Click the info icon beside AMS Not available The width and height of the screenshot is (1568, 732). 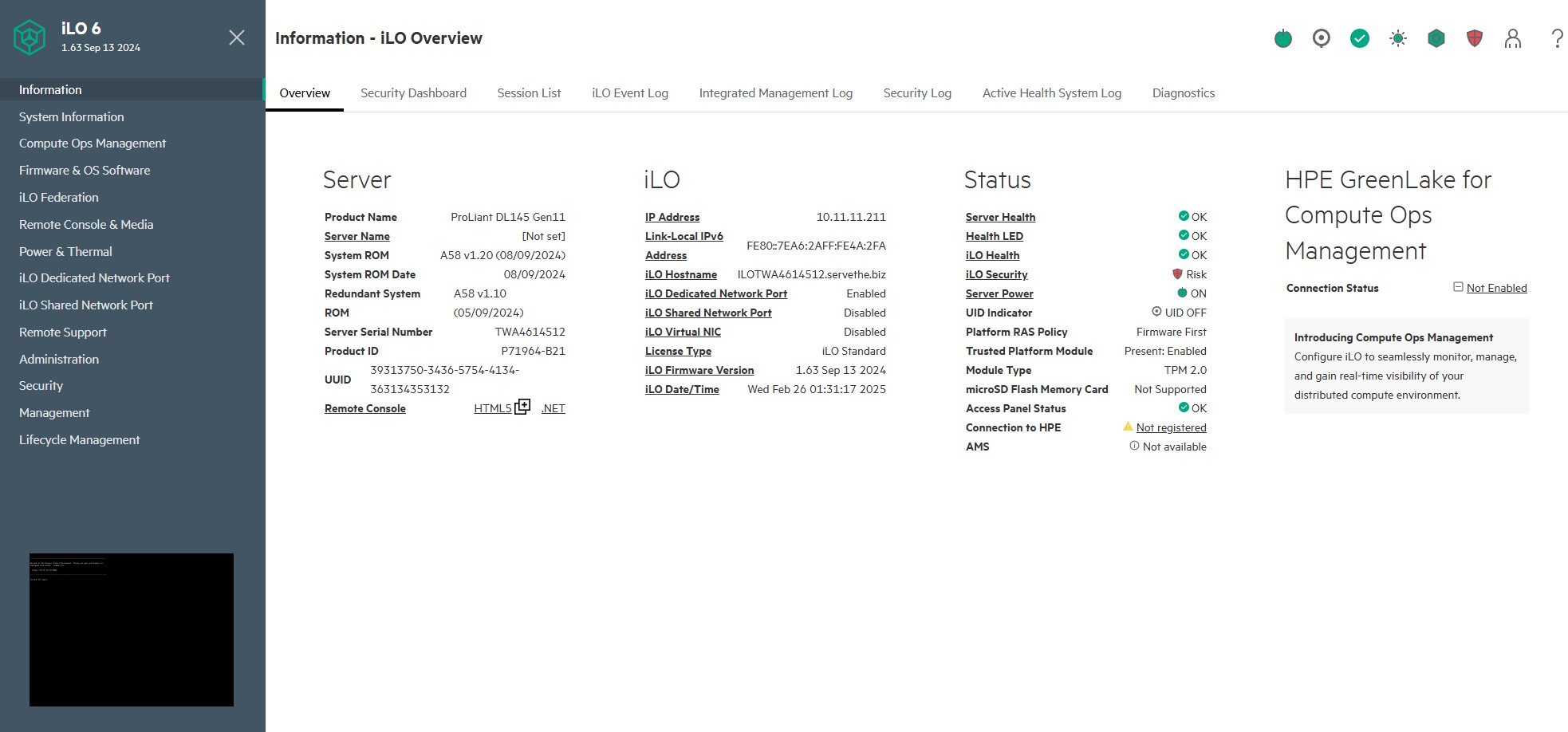[x=1134, y=446]
